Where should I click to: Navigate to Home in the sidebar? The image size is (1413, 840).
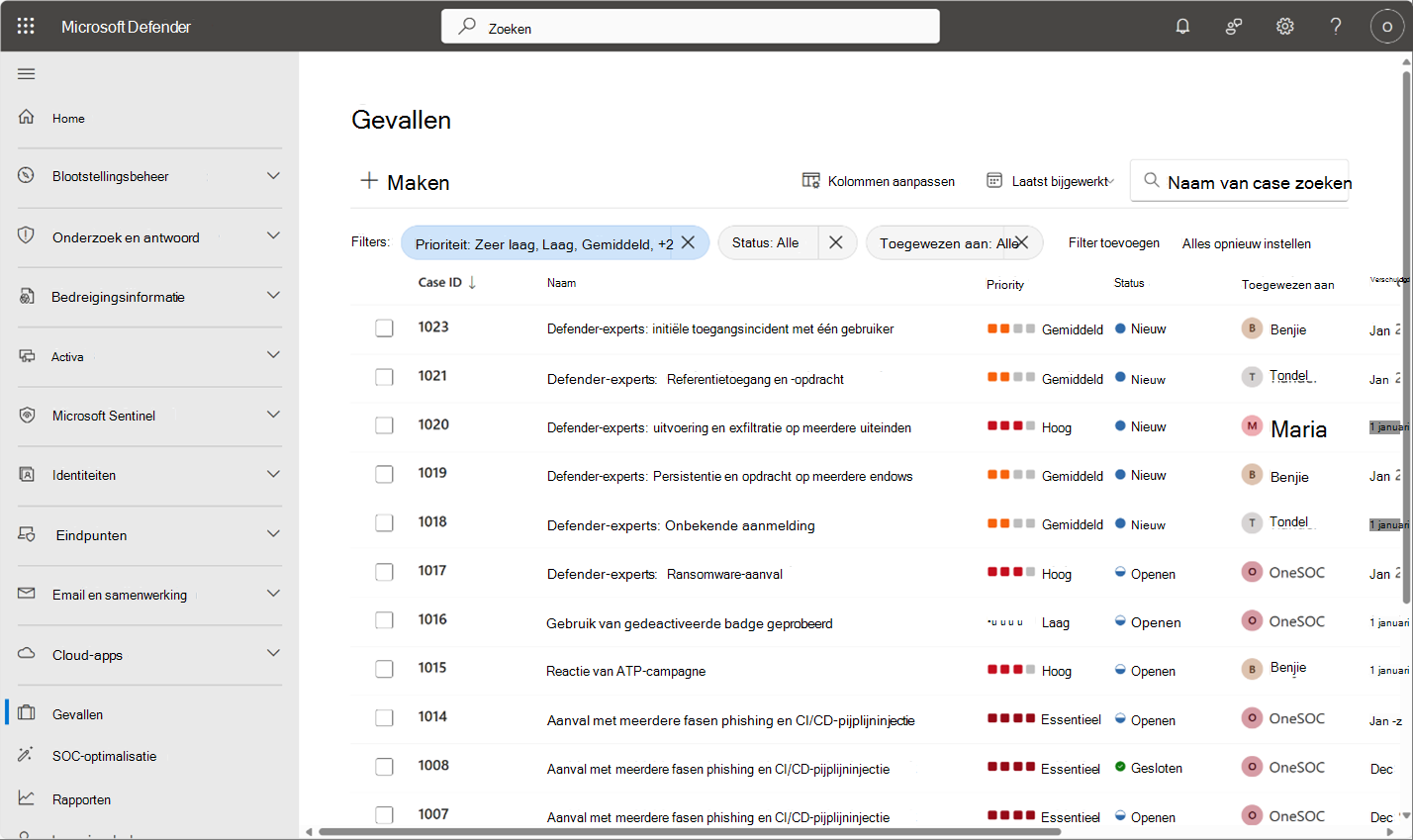(x=67, y=118)
